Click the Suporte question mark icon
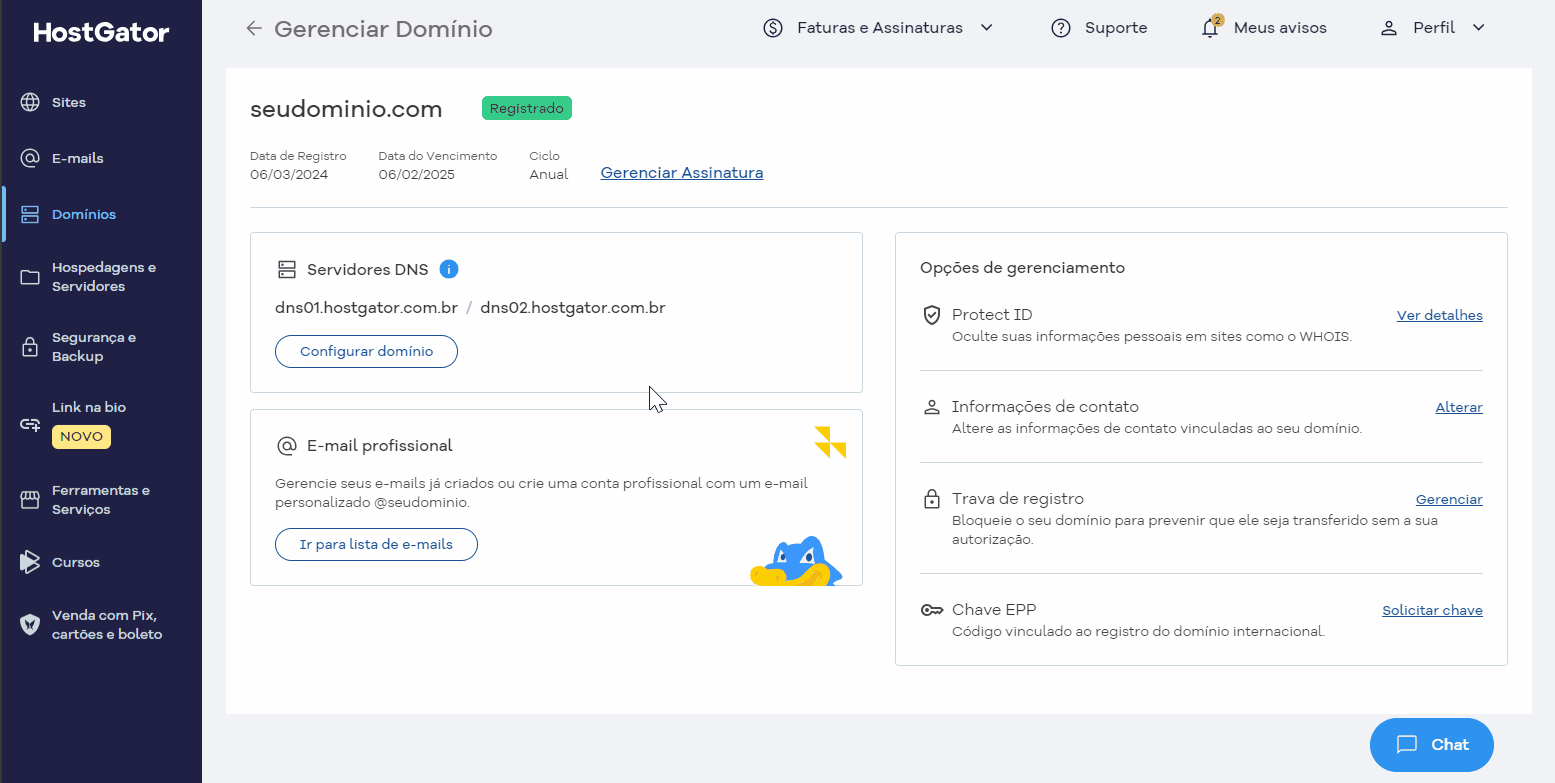 [1061, 28]
